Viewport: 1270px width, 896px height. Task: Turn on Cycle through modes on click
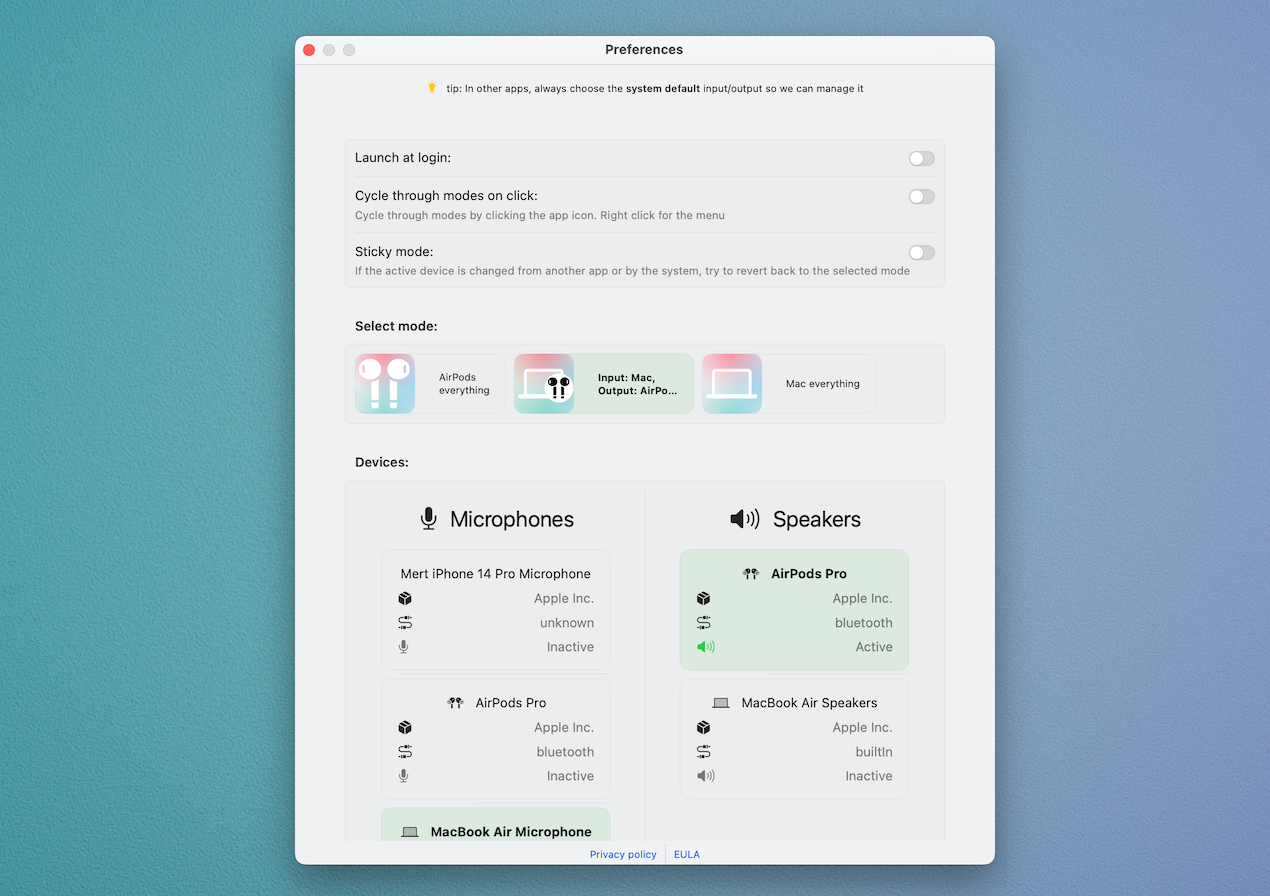point(921,196)
